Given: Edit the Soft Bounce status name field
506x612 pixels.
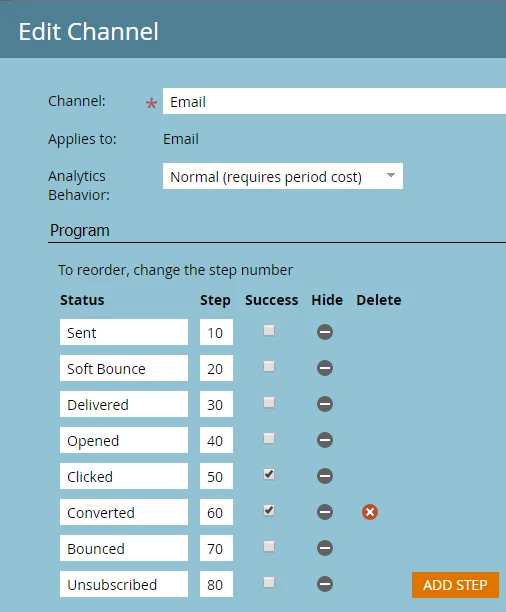Looking at the screenshot, I should click(124, 368).
